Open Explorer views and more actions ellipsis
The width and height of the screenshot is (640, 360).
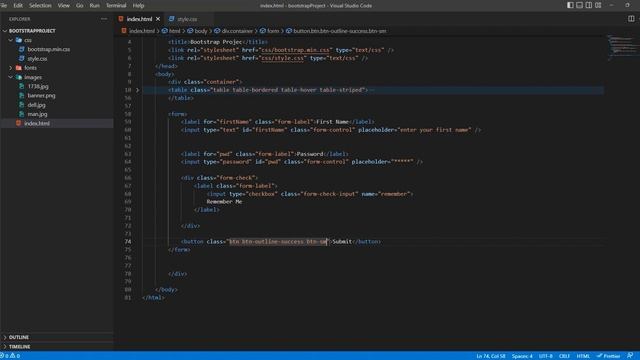104,19
